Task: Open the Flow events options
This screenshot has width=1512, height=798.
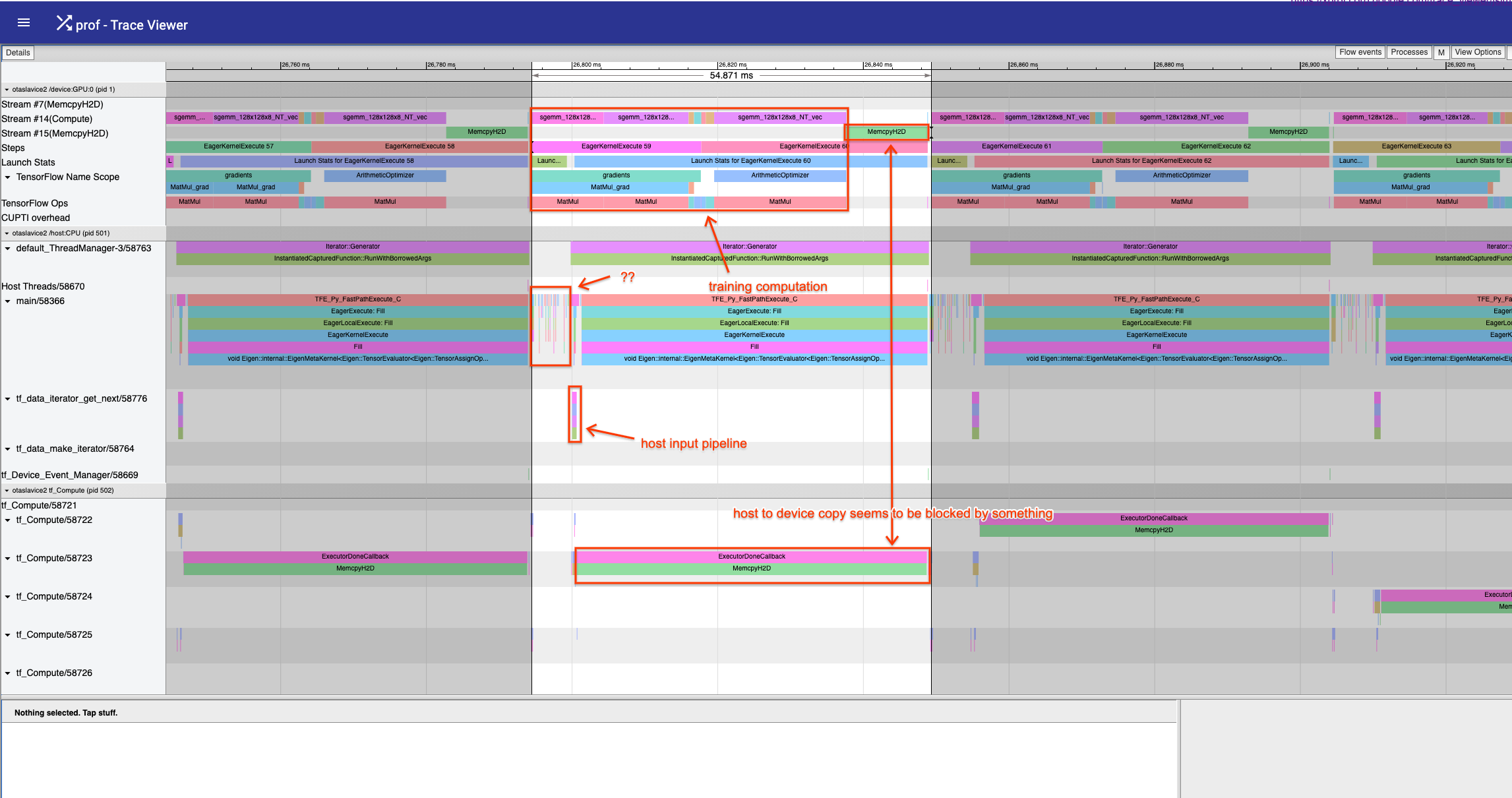Action: click(x=1360, y=51)
